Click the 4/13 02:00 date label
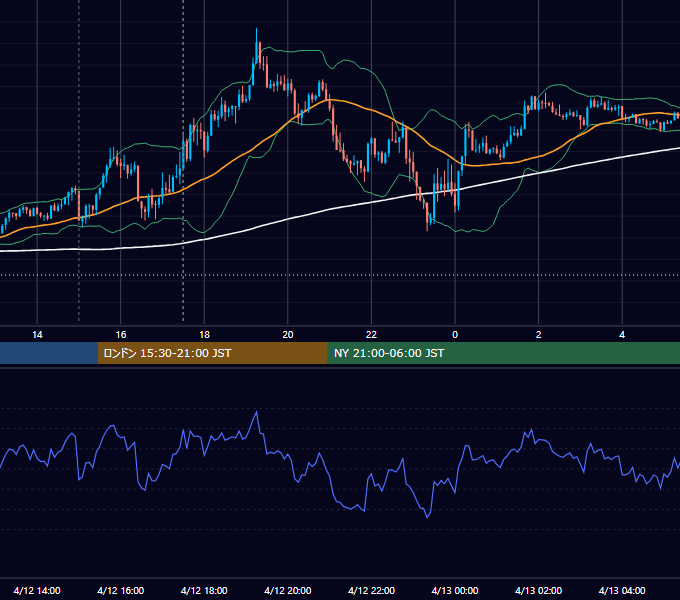 click(x=539, y=590)
